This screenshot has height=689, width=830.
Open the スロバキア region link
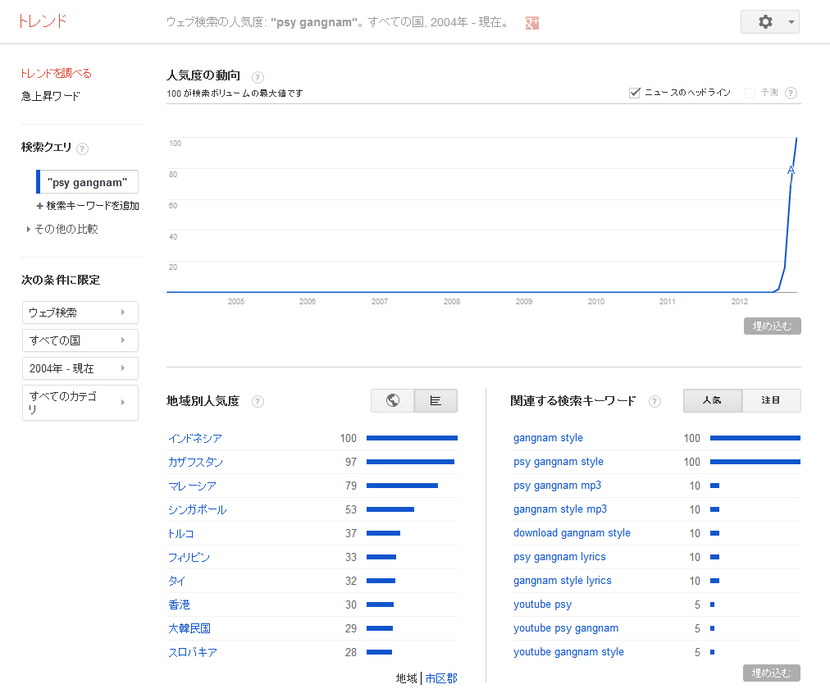point(193,652)
